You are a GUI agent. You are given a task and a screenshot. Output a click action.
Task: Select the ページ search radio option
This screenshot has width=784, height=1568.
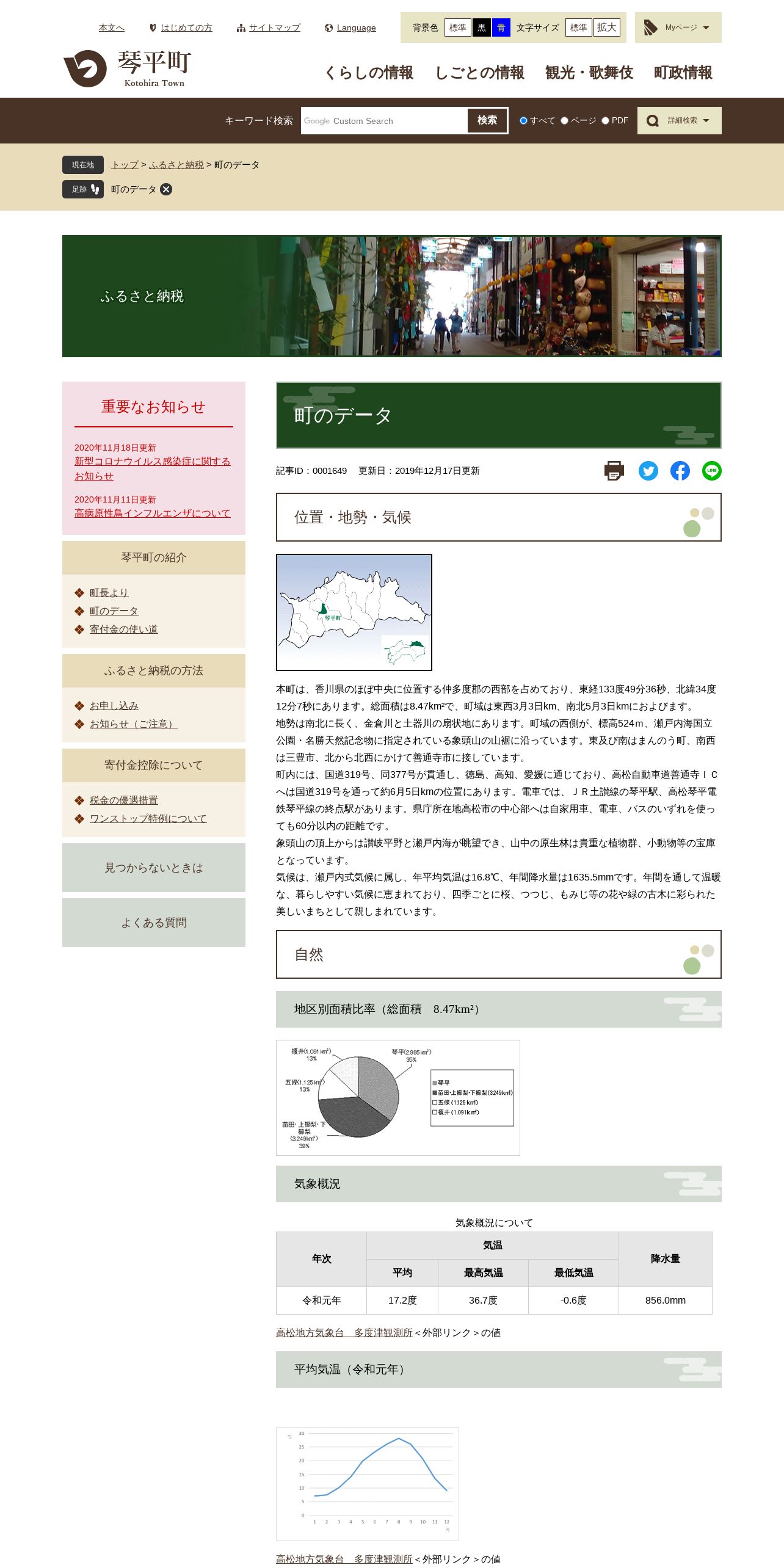pos(565,121)
